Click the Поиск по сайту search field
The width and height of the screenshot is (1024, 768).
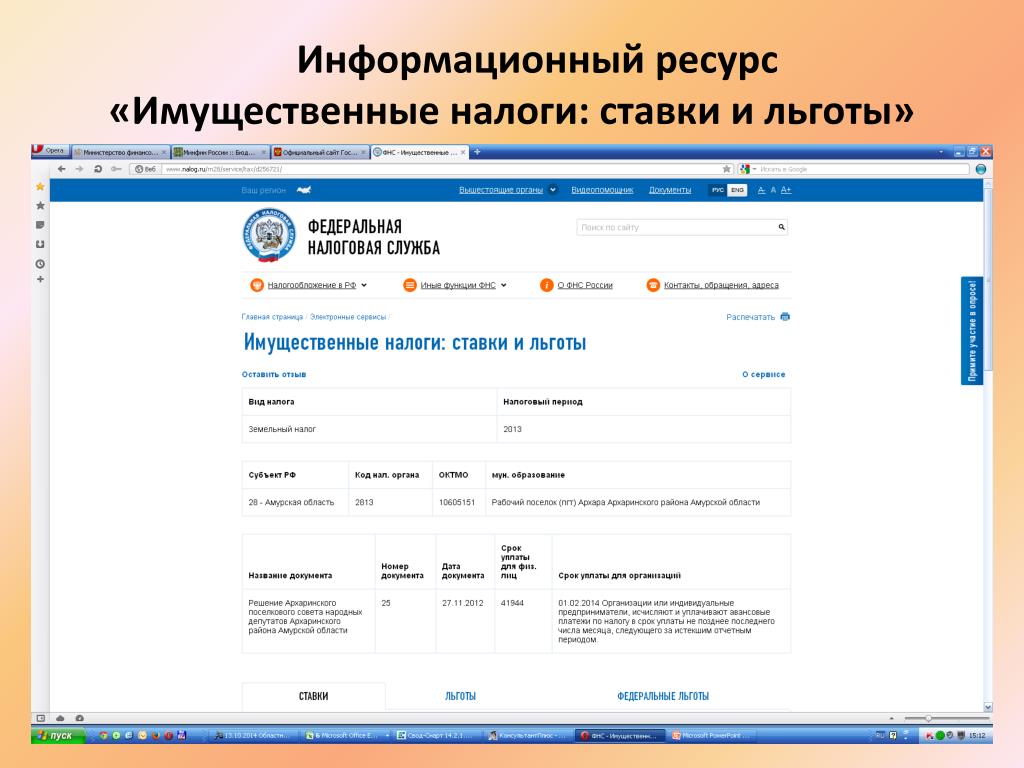(x=675, y=227)
